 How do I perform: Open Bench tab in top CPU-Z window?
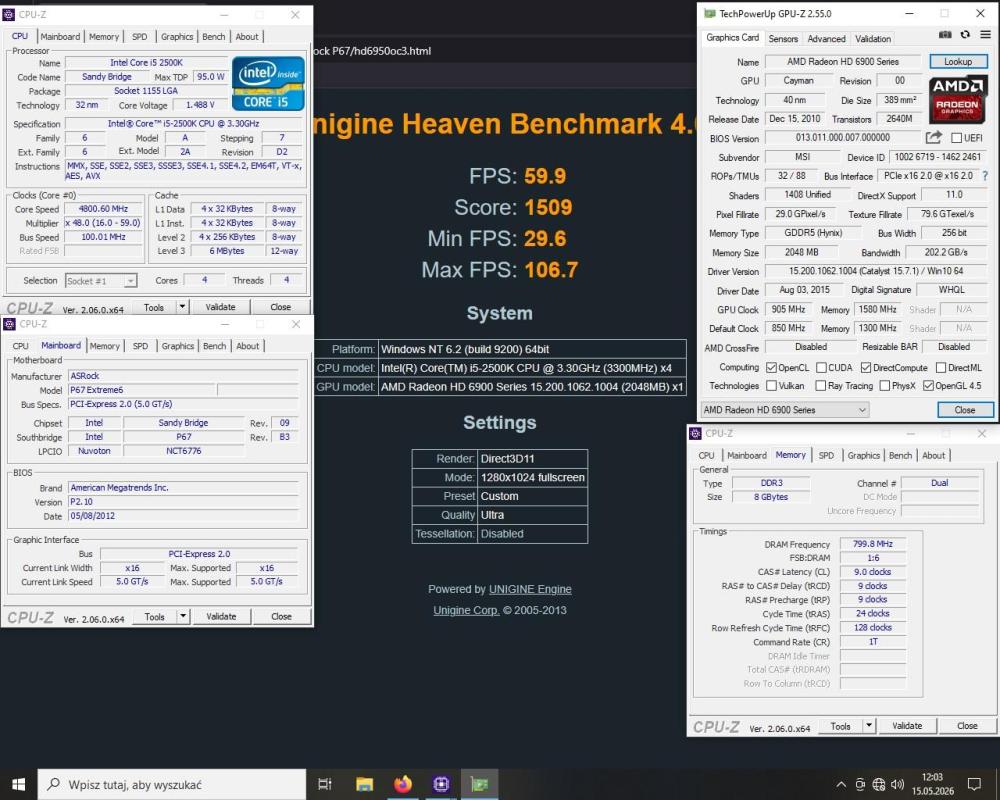(x=214, y=36)
